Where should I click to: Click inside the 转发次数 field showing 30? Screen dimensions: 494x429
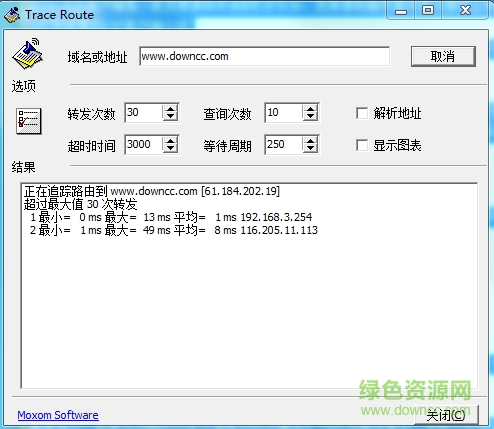point(144,113)
